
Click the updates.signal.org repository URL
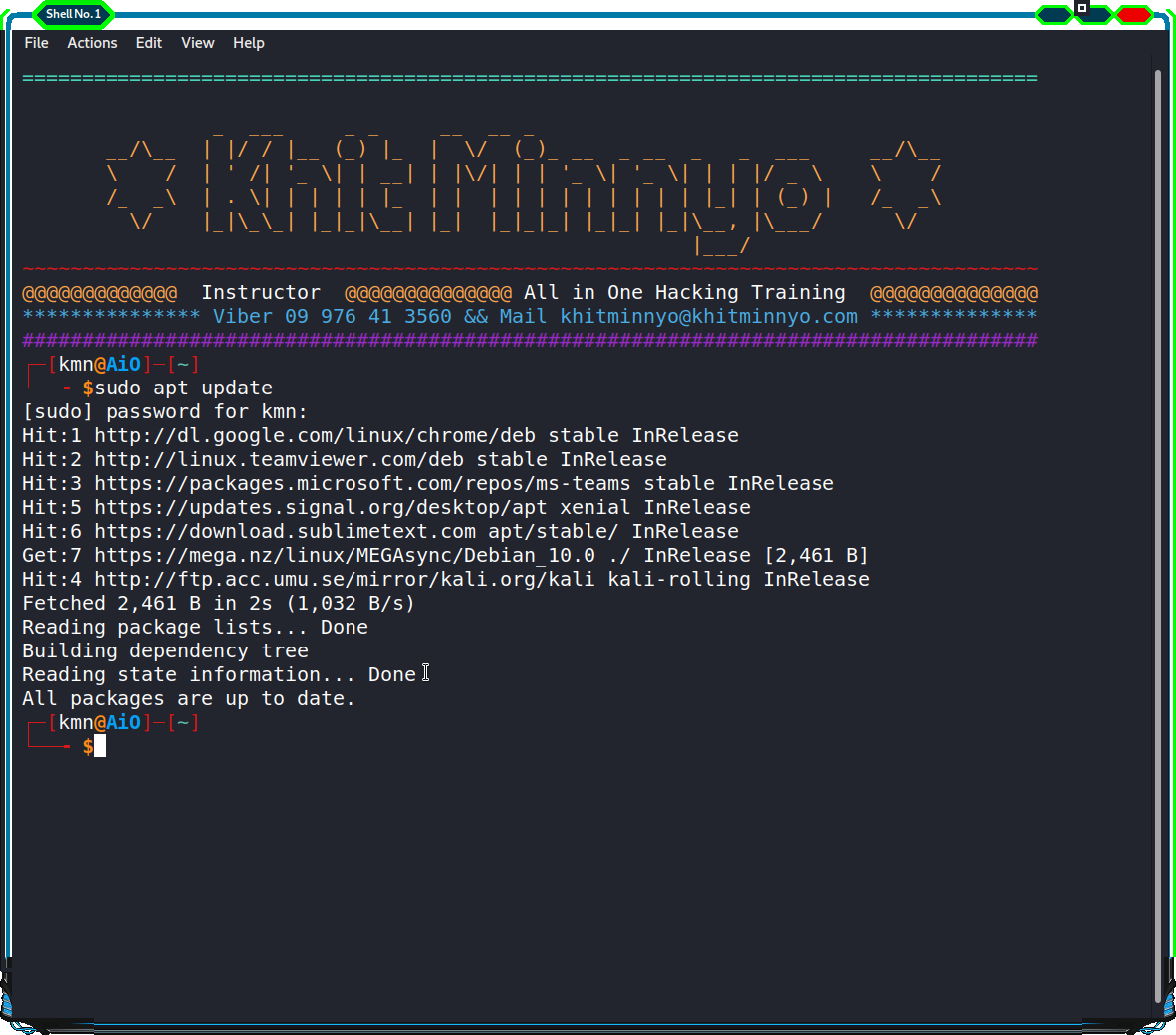[x=321, y=507]
